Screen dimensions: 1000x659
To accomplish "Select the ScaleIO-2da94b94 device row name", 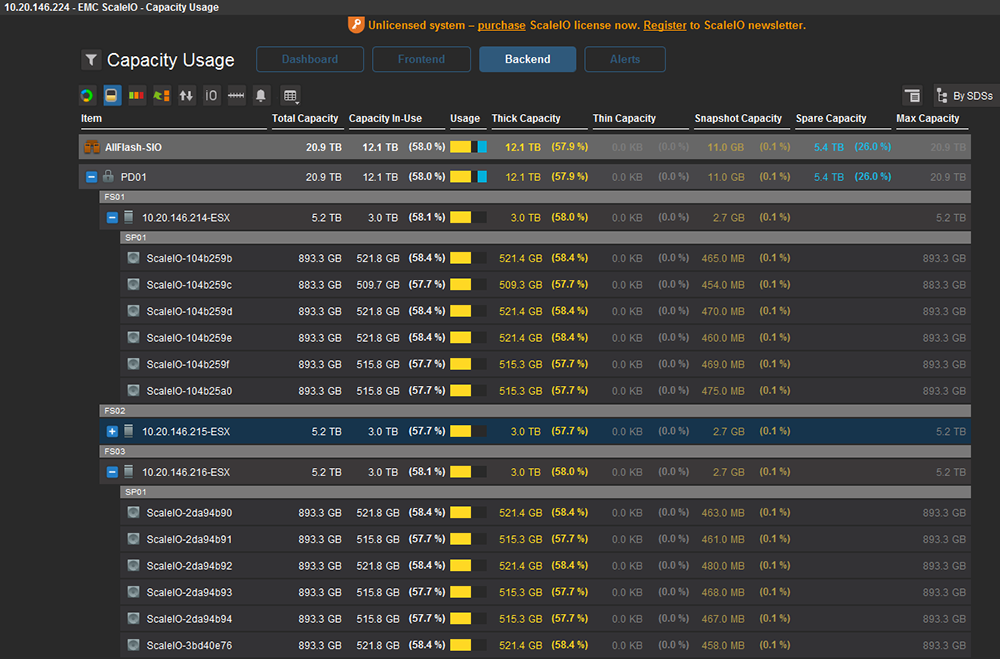I will coord(189,619).
